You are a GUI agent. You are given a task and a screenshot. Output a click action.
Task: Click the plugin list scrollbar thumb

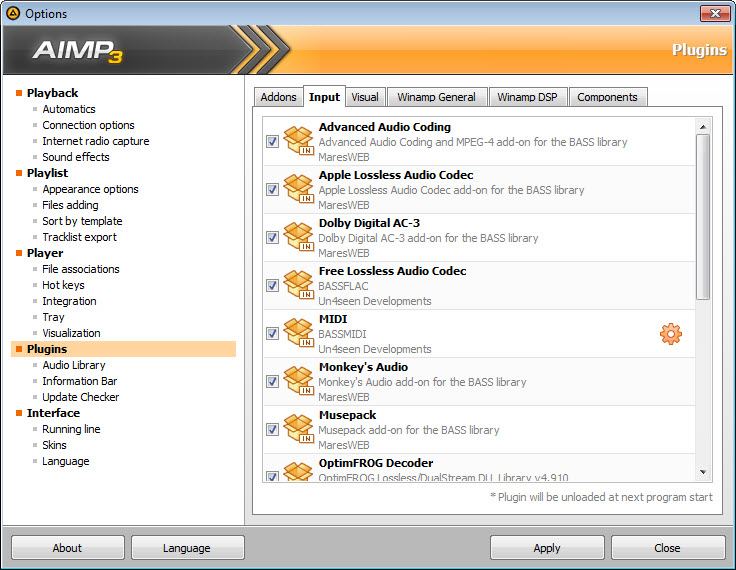pyautogui.click(x=703, y=216)
